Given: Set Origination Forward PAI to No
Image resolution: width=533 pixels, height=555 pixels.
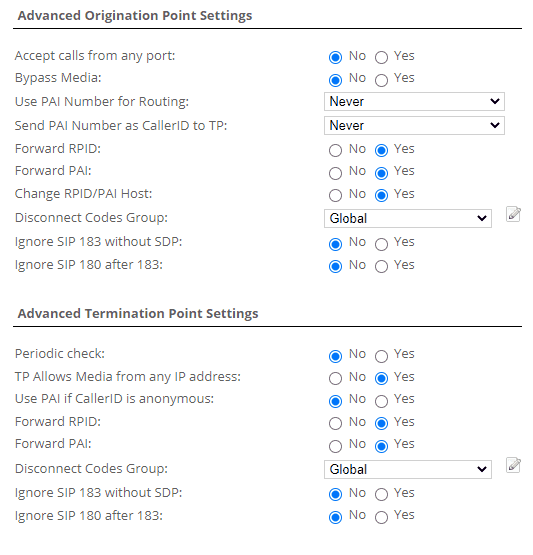Looking at the screenshot, I should (x=336, y=173).
